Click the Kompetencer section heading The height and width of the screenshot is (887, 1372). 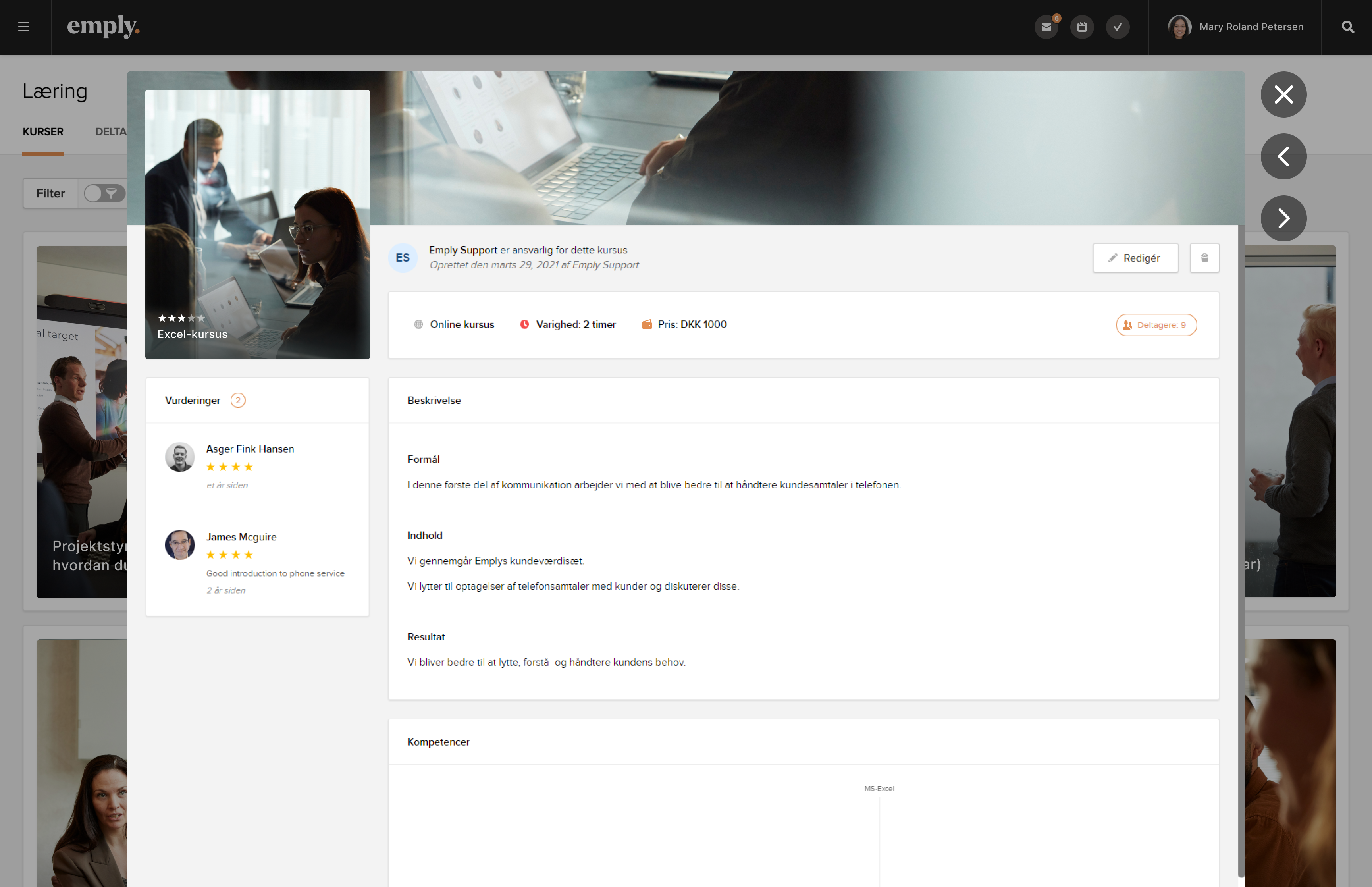click(x=438, y=742)
